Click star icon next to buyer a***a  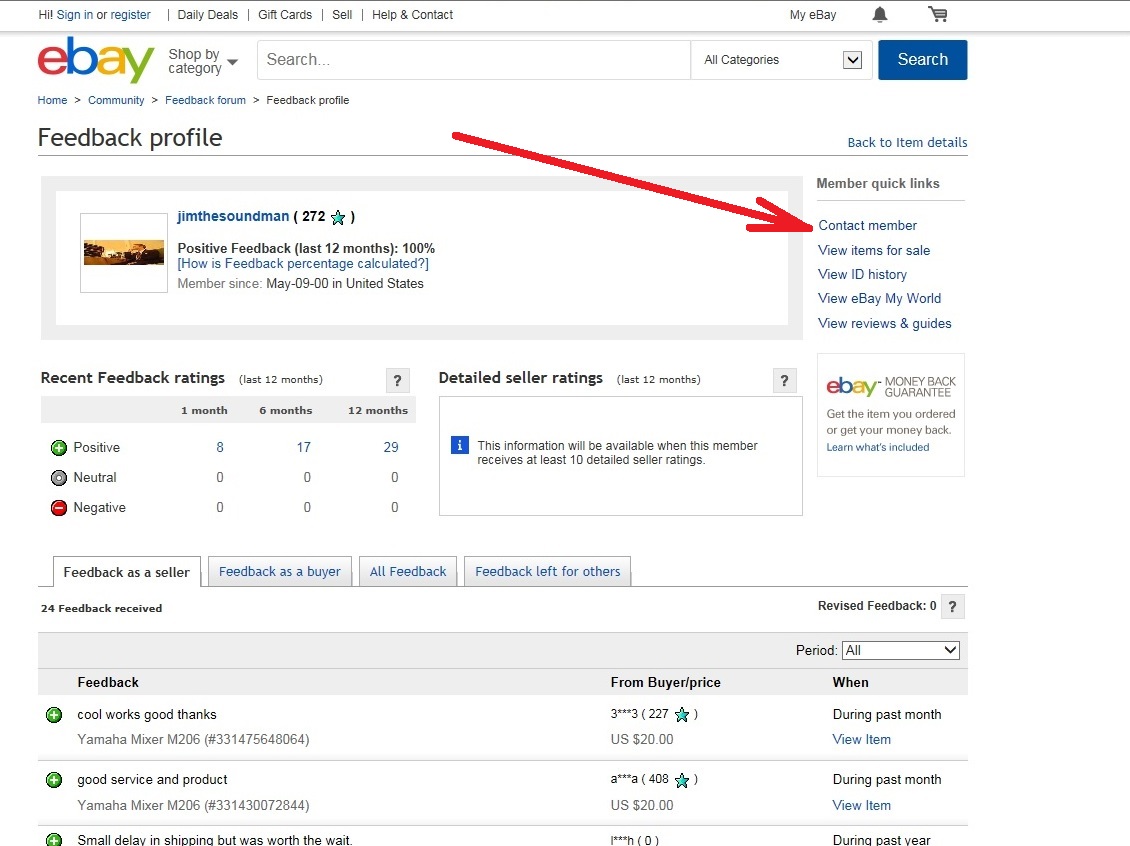pos(682,780)
